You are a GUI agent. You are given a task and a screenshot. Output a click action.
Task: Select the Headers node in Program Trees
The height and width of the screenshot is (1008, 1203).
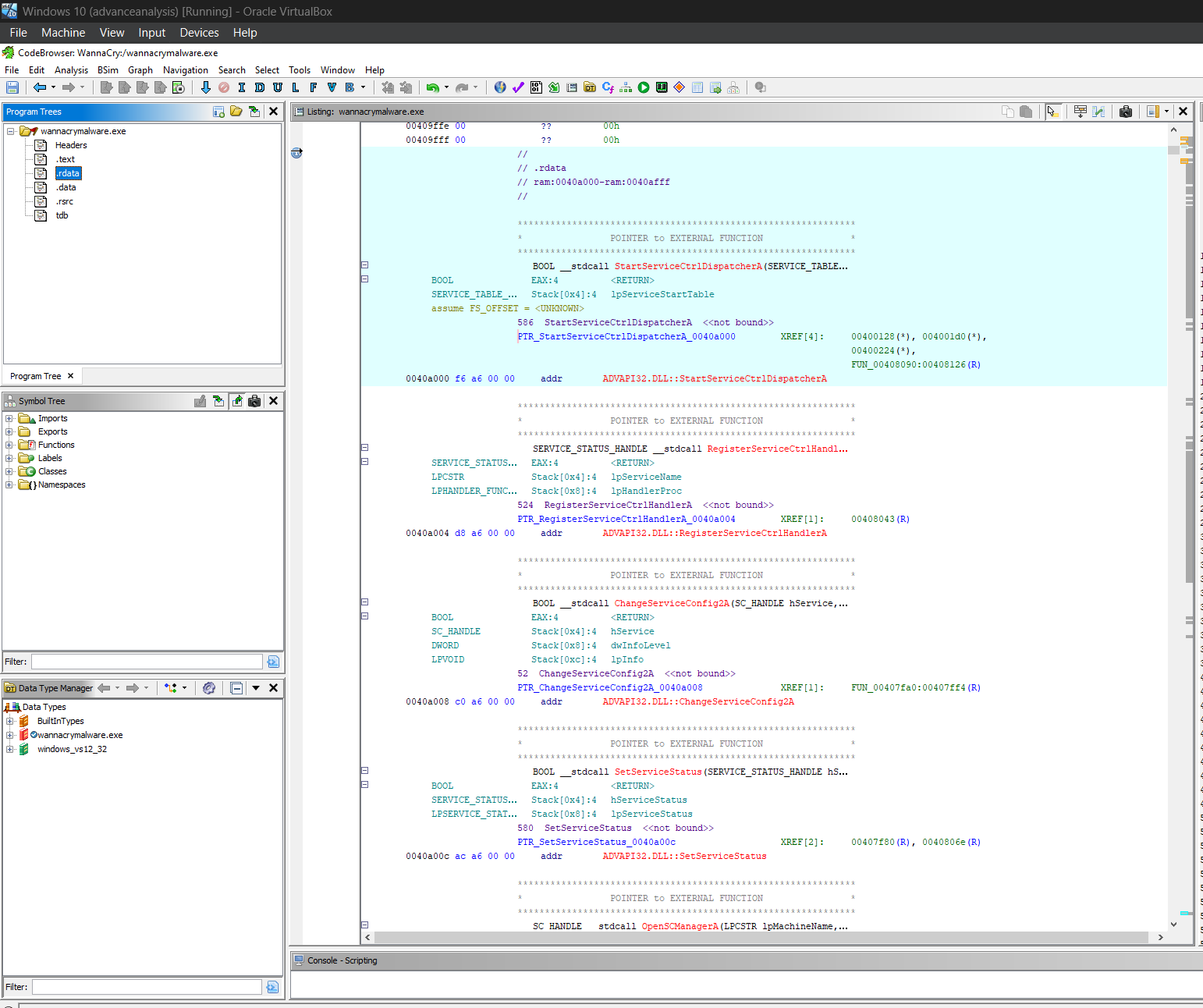[71, 145]
